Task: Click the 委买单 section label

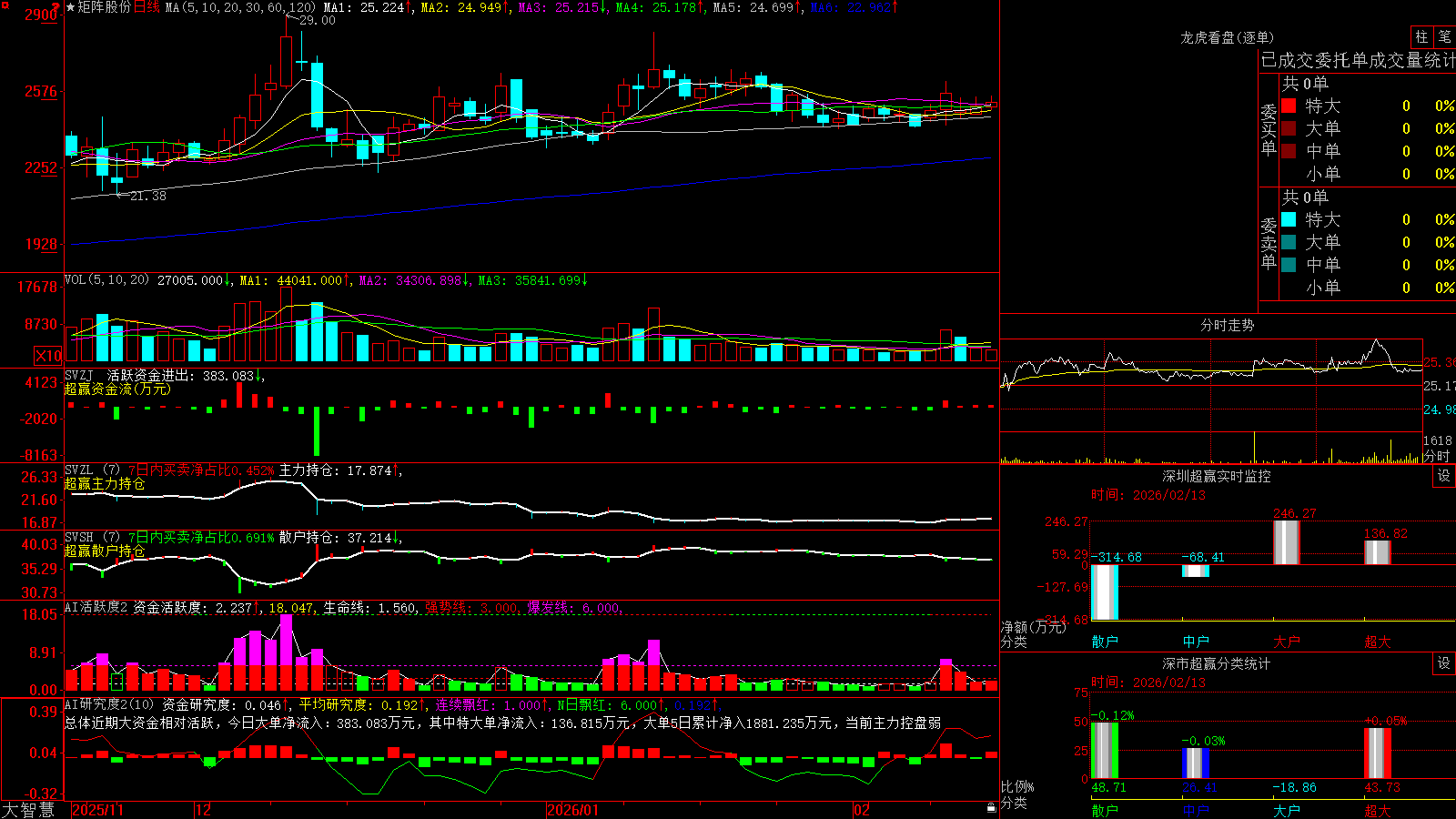Action: [x=1269, y=130]
